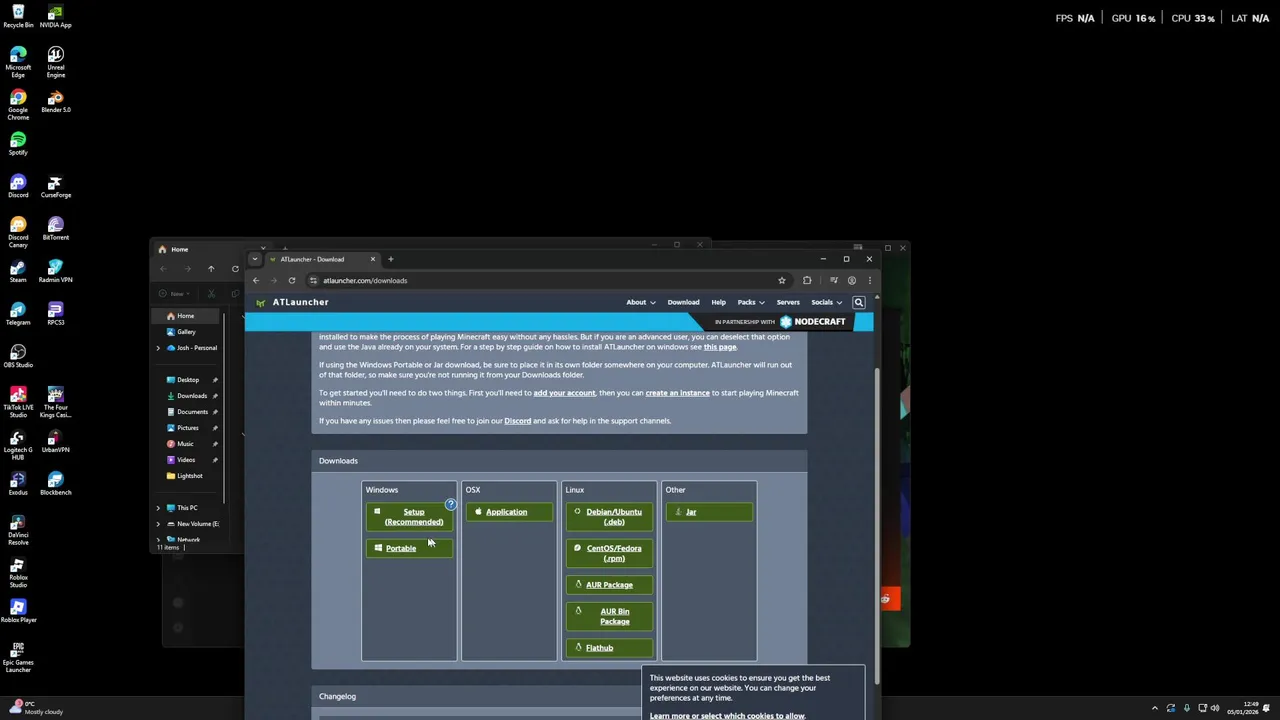Image resolution: width=1280 pixels, height=720 pixels.
Task: Click the cookie preferences 'Learn more' link
Action: tap(727, 716)
